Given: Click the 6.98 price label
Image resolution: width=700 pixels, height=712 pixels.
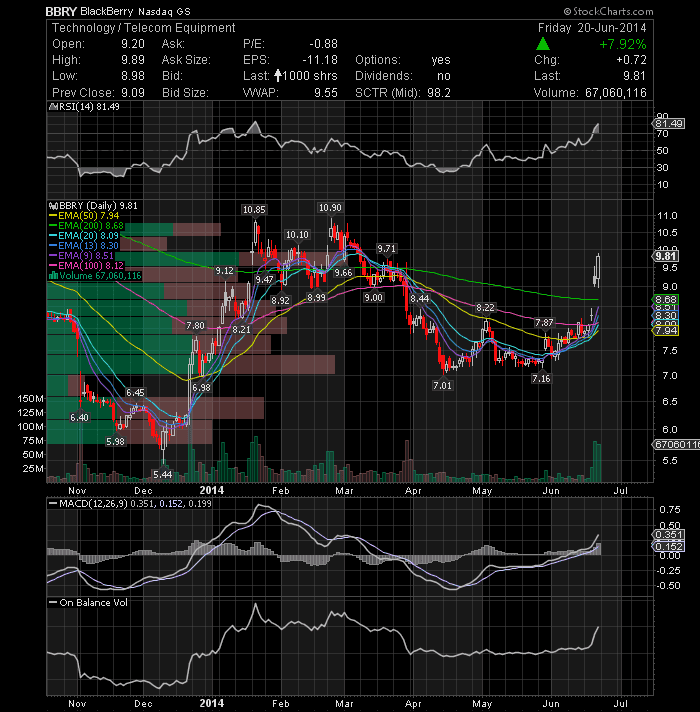Looking at the screenshot, I should coord(201,387).
